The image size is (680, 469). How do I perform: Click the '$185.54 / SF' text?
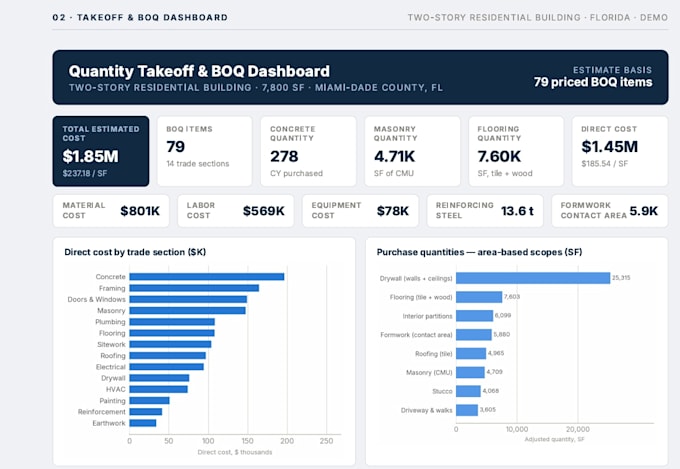tap(605, 164)
